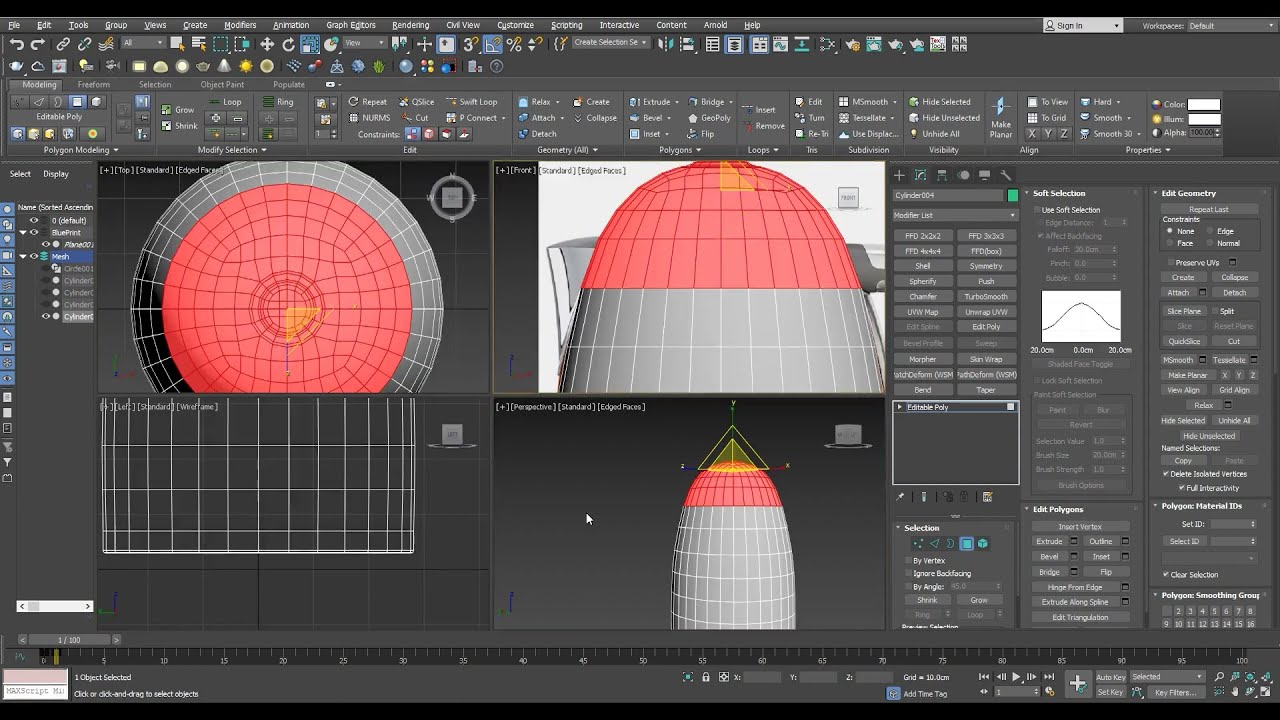This screenshot has width=1280, height=720.
Task: Toggle the Preserve UVs checkbox
Action: (x=1170, y=263)
